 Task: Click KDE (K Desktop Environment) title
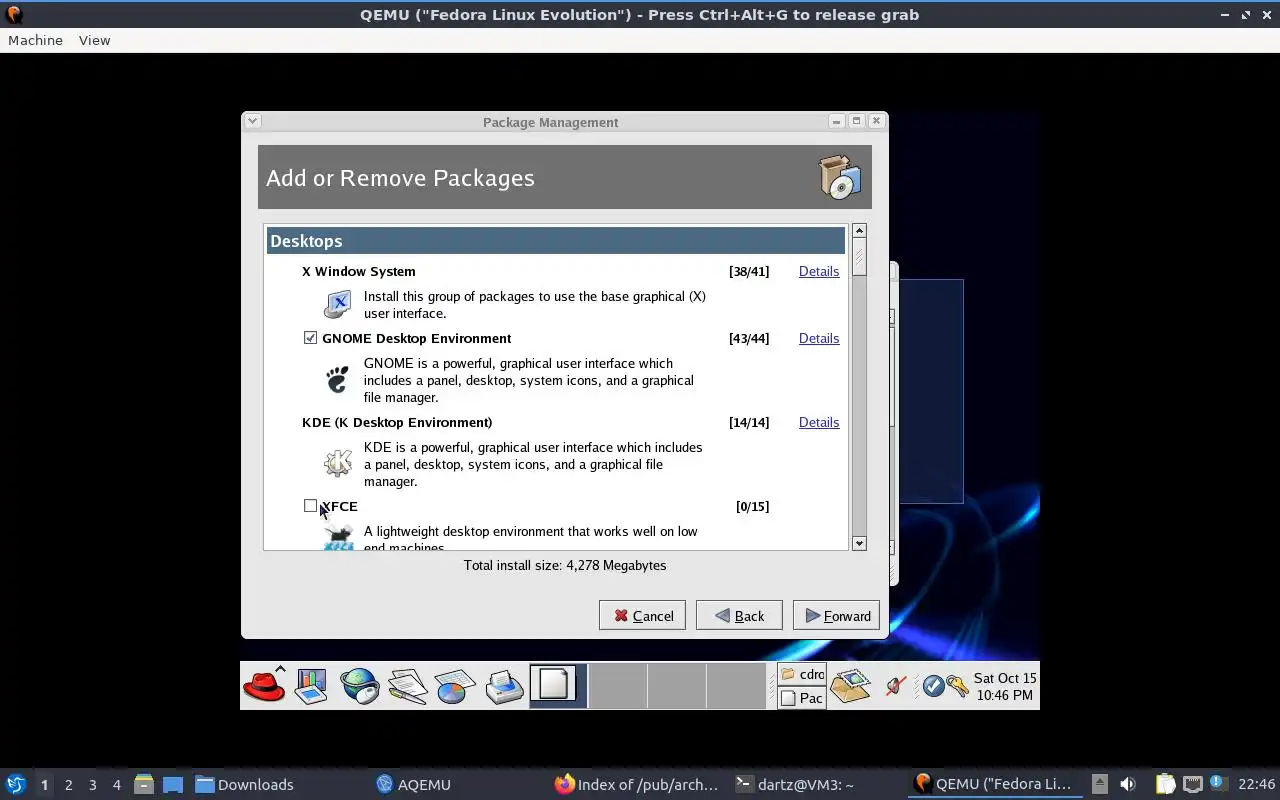[397, 422]
